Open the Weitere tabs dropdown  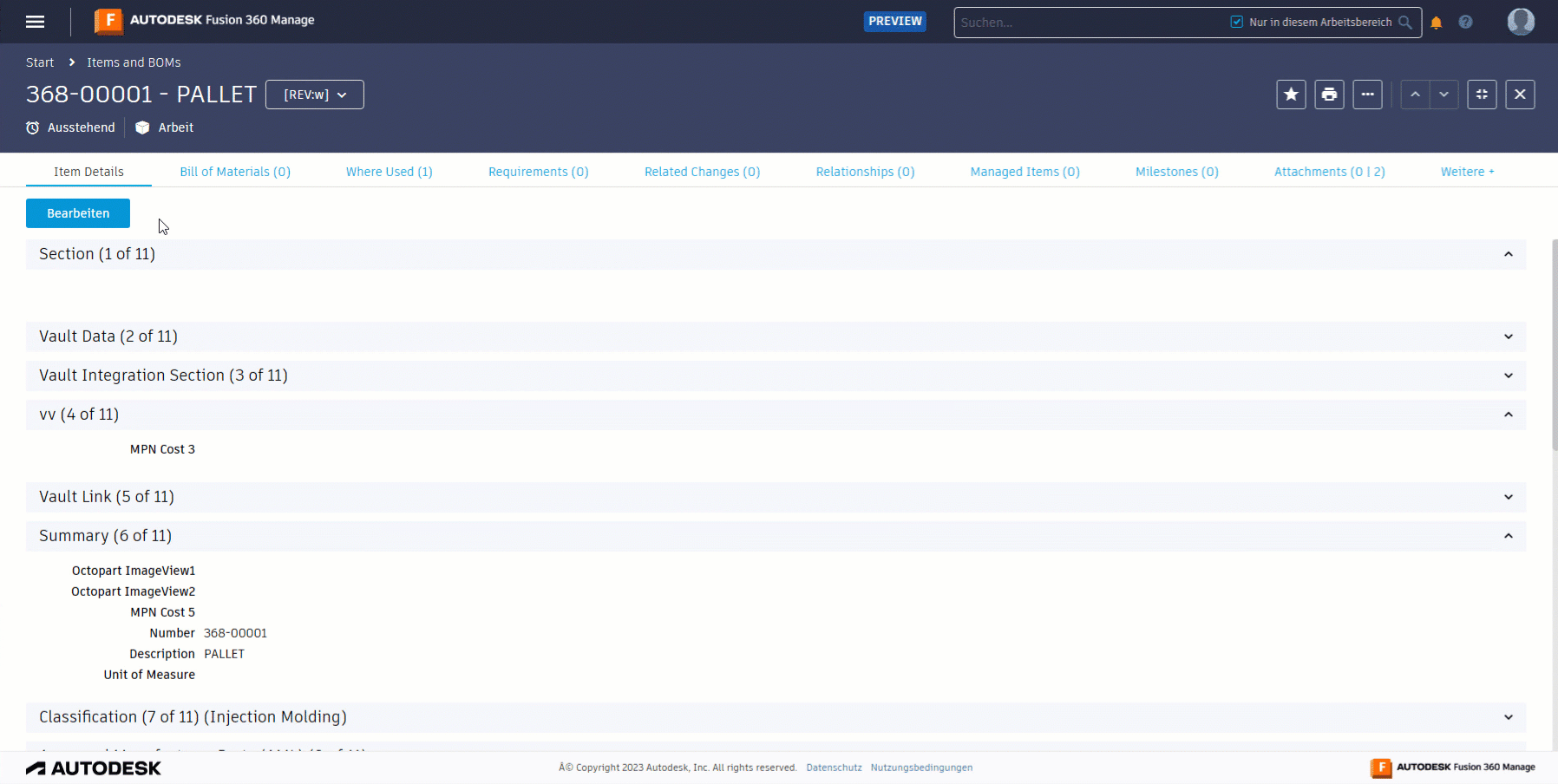(x=1467, y=172)
